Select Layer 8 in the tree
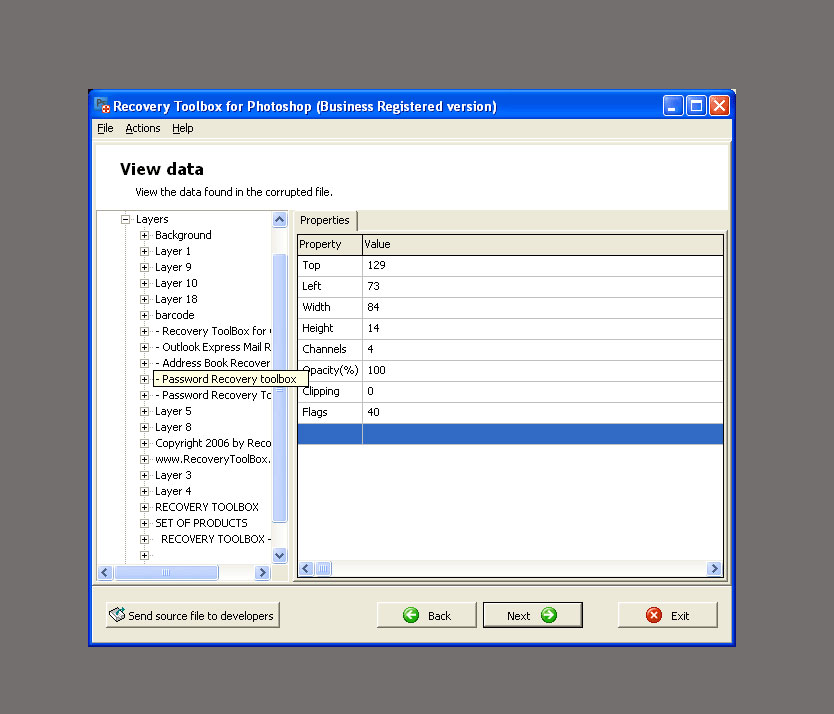 [173, 427]
